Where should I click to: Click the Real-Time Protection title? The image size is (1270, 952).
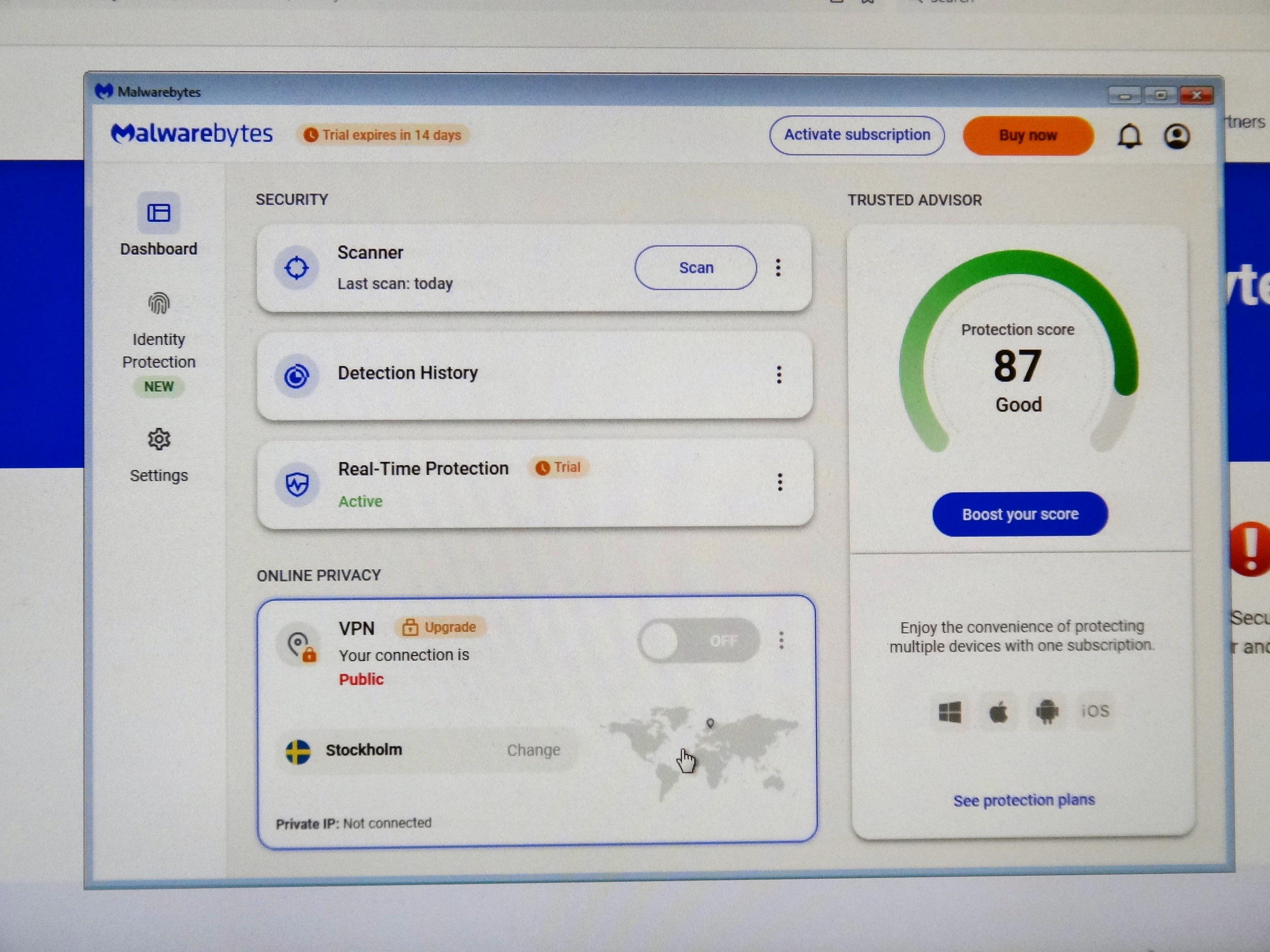pyautogui.click(x=423, y=469)
